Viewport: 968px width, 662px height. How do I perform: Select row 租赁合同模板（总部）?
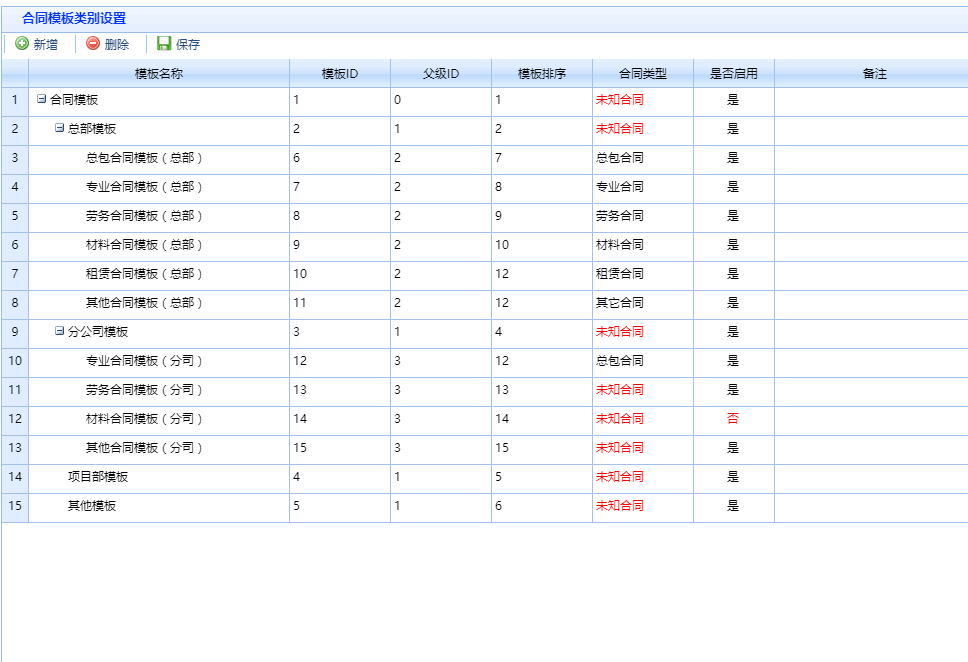(x=485, y=274)
